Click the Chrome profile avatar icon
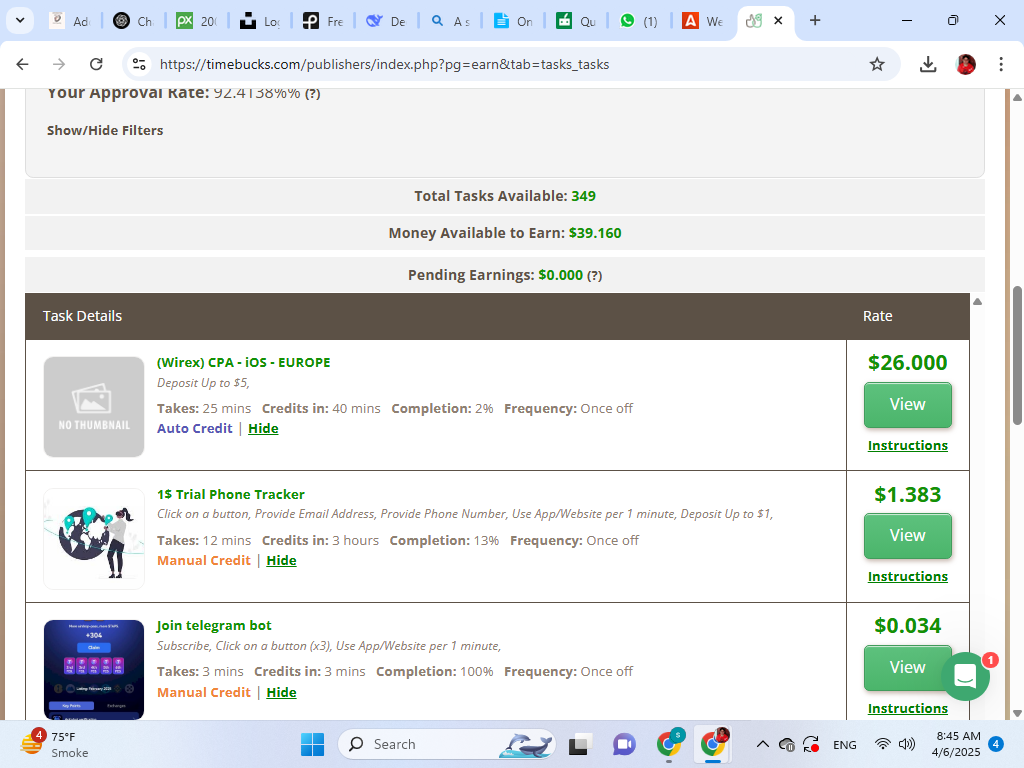 tap(966, 64)
